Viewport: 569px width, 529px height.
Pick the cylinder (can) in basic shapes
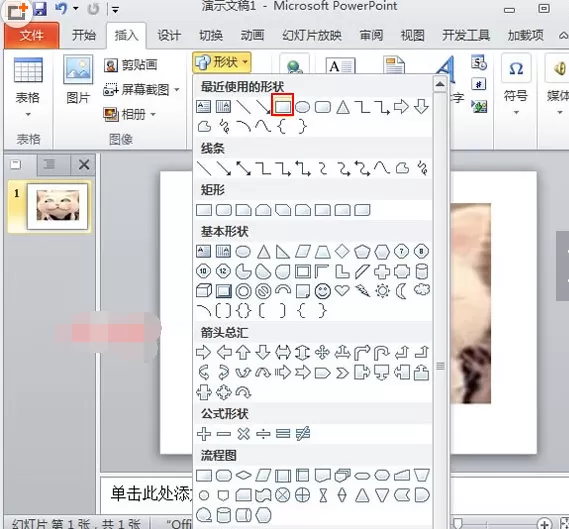[421, 271]
